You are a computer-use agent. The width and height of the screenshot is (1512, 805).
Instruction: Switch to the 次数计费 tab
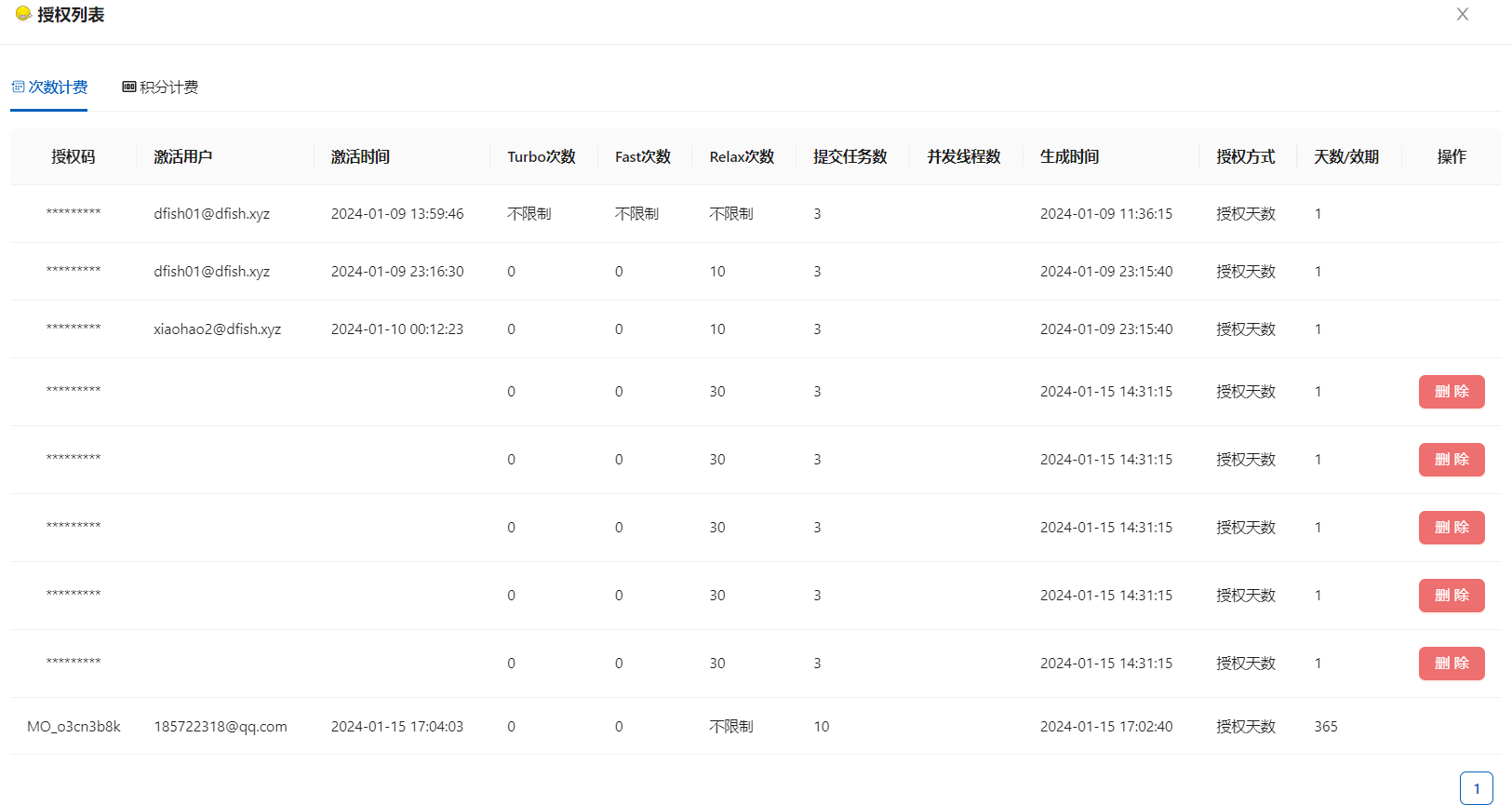pos(49,87)
